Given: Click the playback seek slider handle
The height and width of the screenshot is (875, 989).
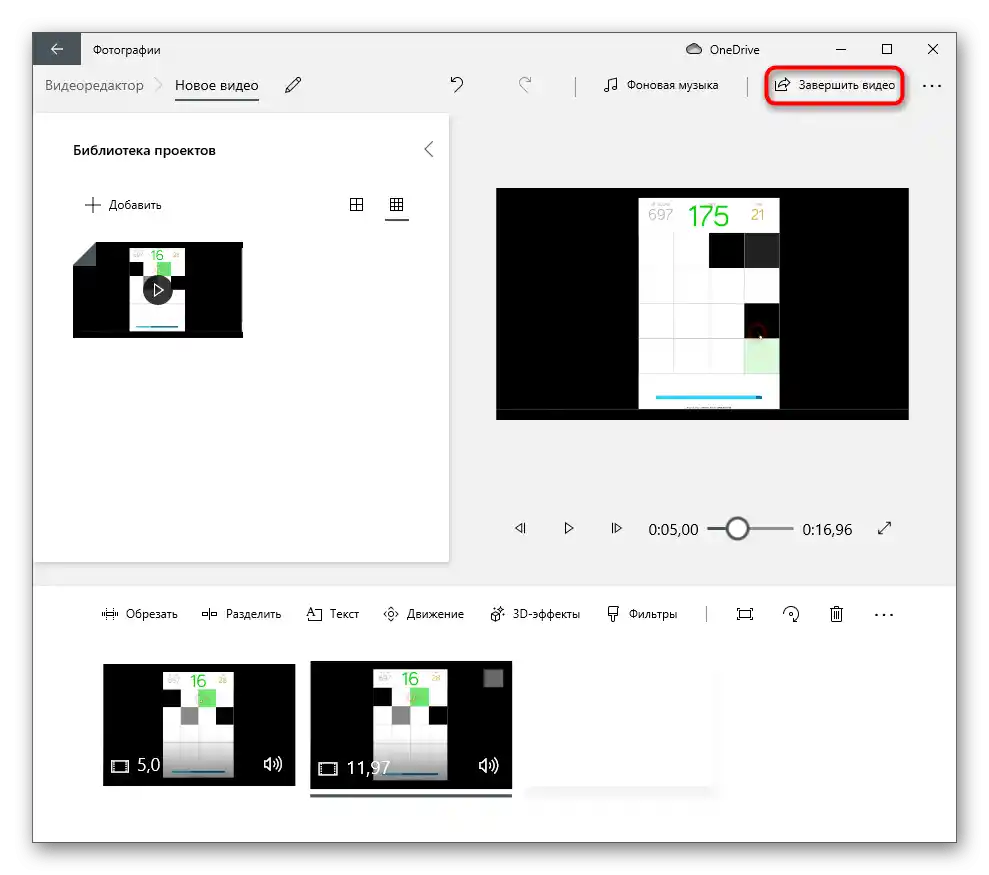Looking at the screenshot, I should coord(737,529).
